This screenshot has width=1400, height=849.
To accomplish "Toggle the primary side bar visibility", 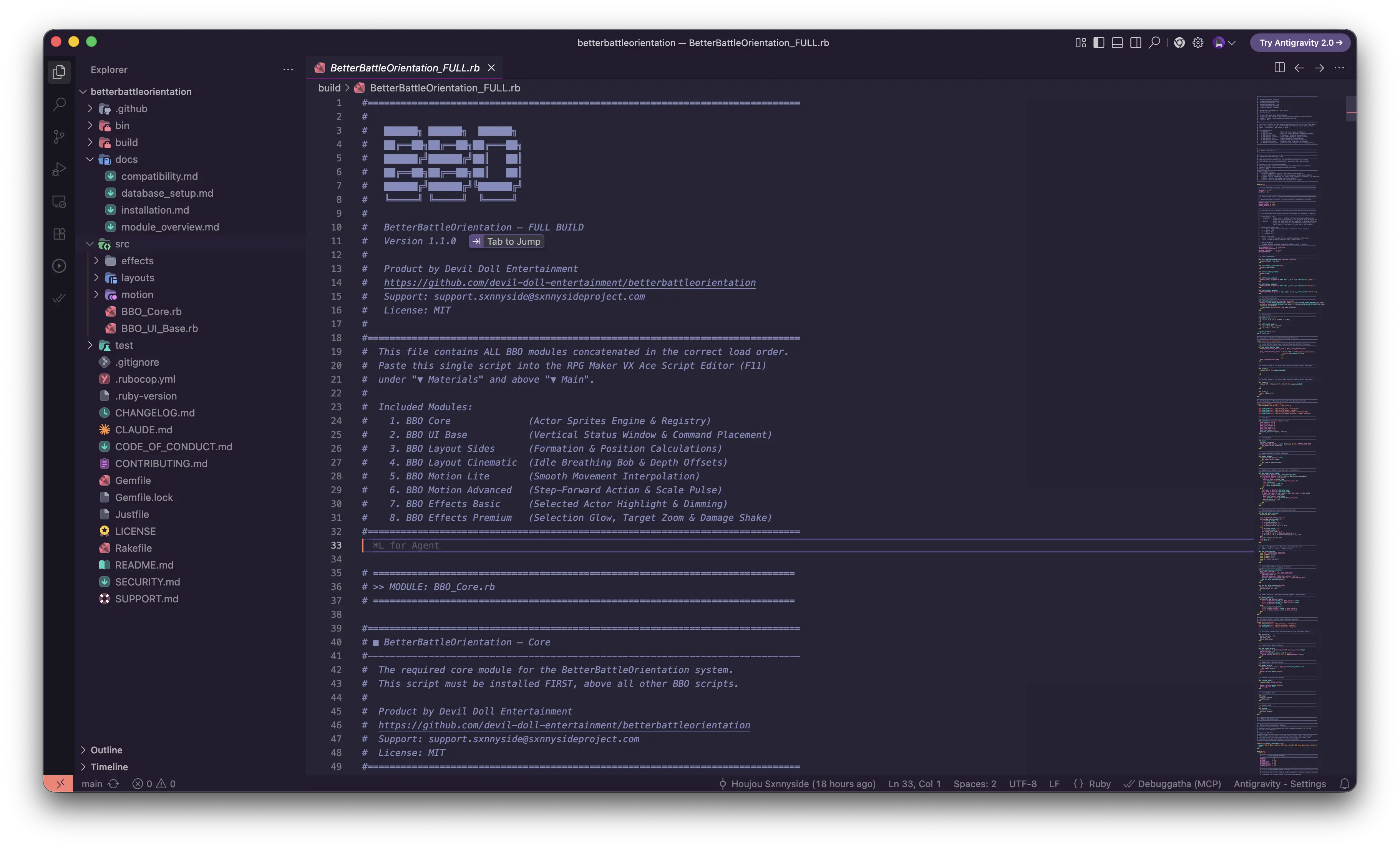I will [x=1098, y=43].
